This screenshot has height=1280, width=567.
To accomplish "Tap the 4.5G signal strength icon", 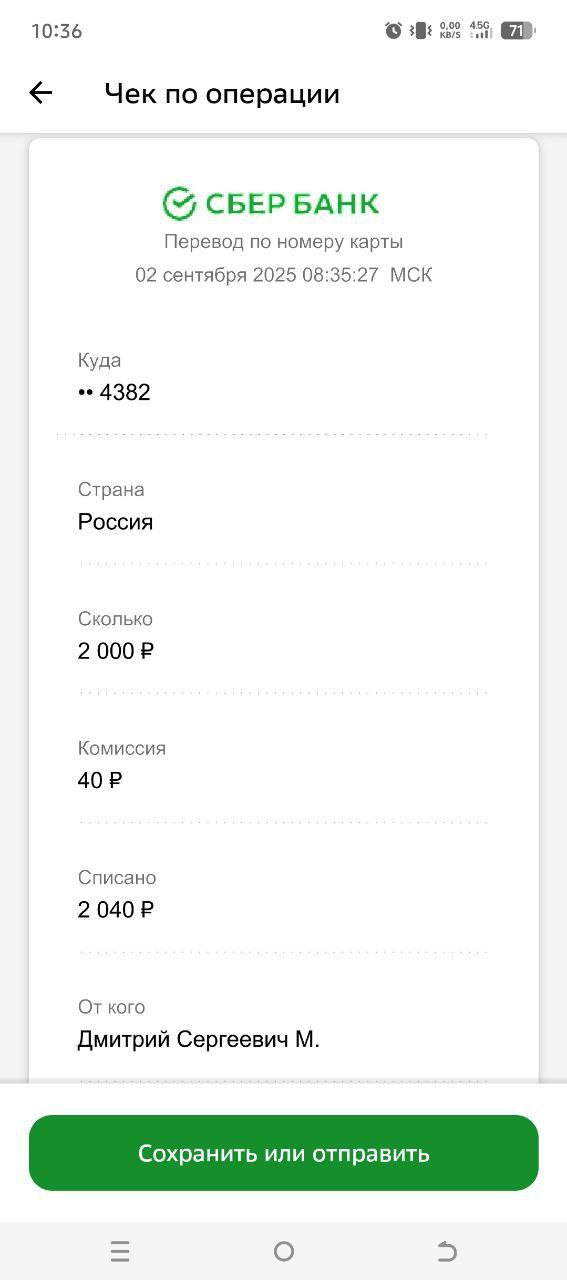I will [481, 31].
